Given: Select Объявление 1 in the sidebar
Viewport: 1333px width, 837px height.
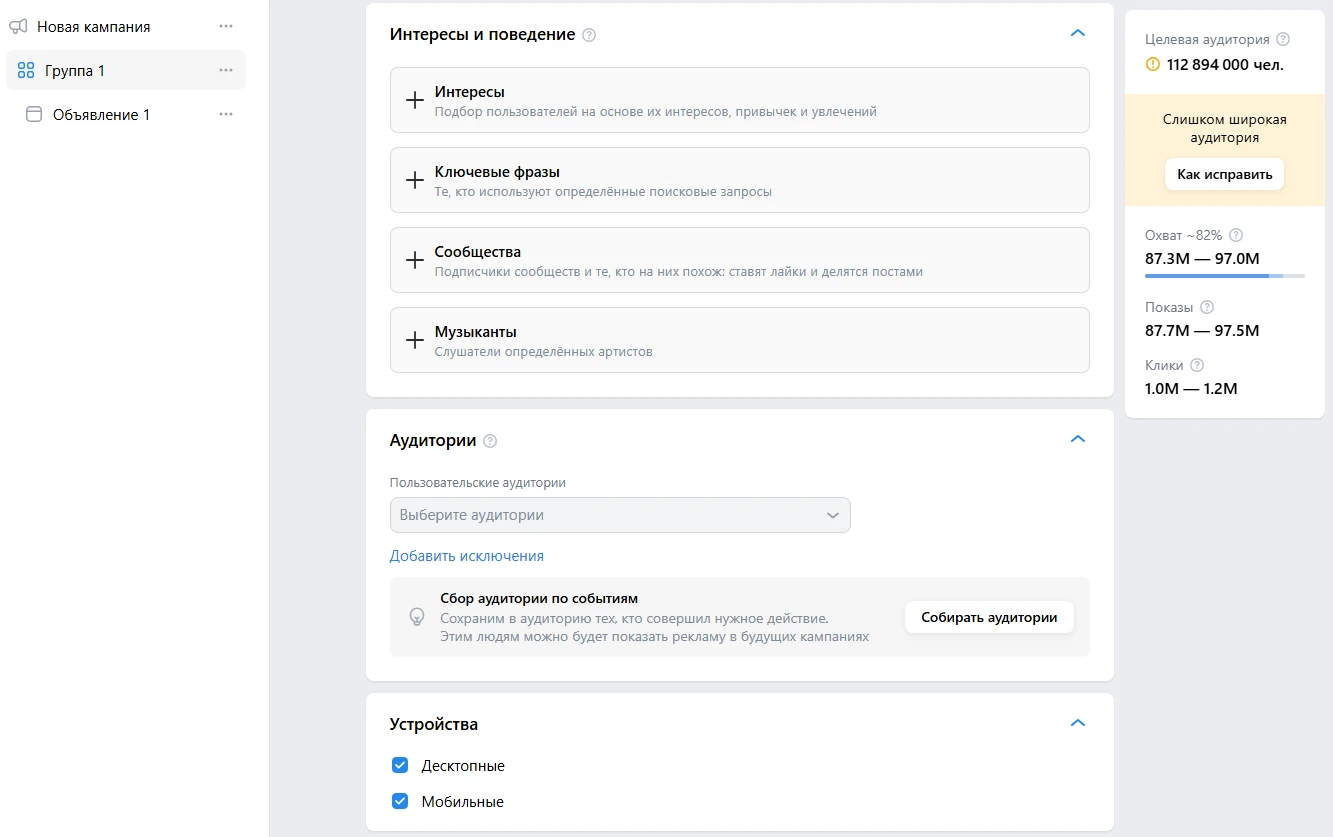Looking at the screenshot, I should 101,115.
